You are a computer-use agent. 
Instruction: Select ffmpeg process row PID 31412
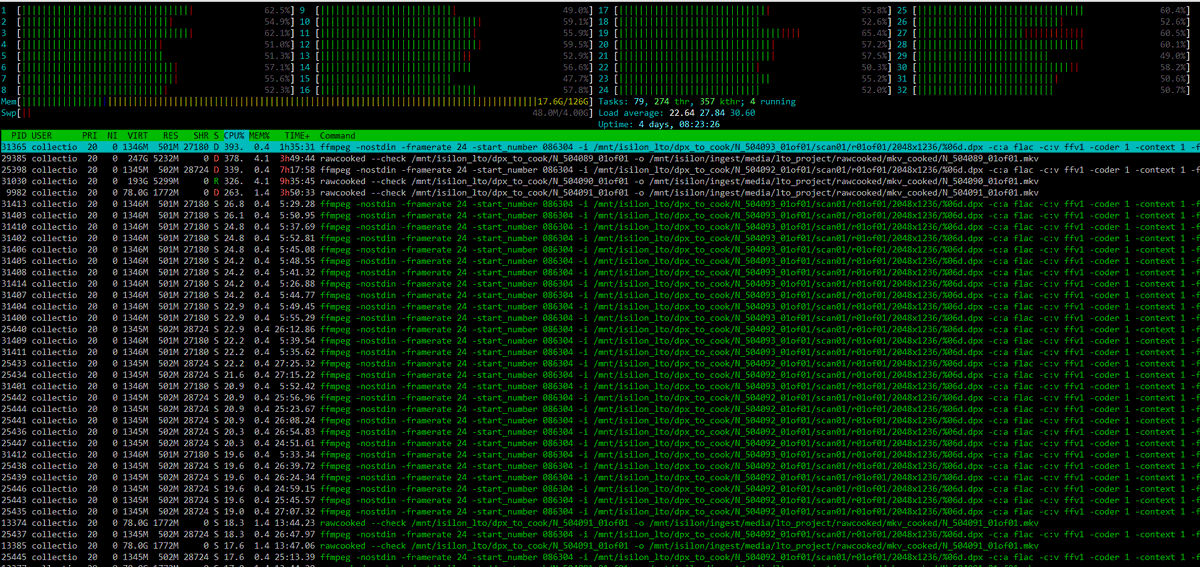600,456
